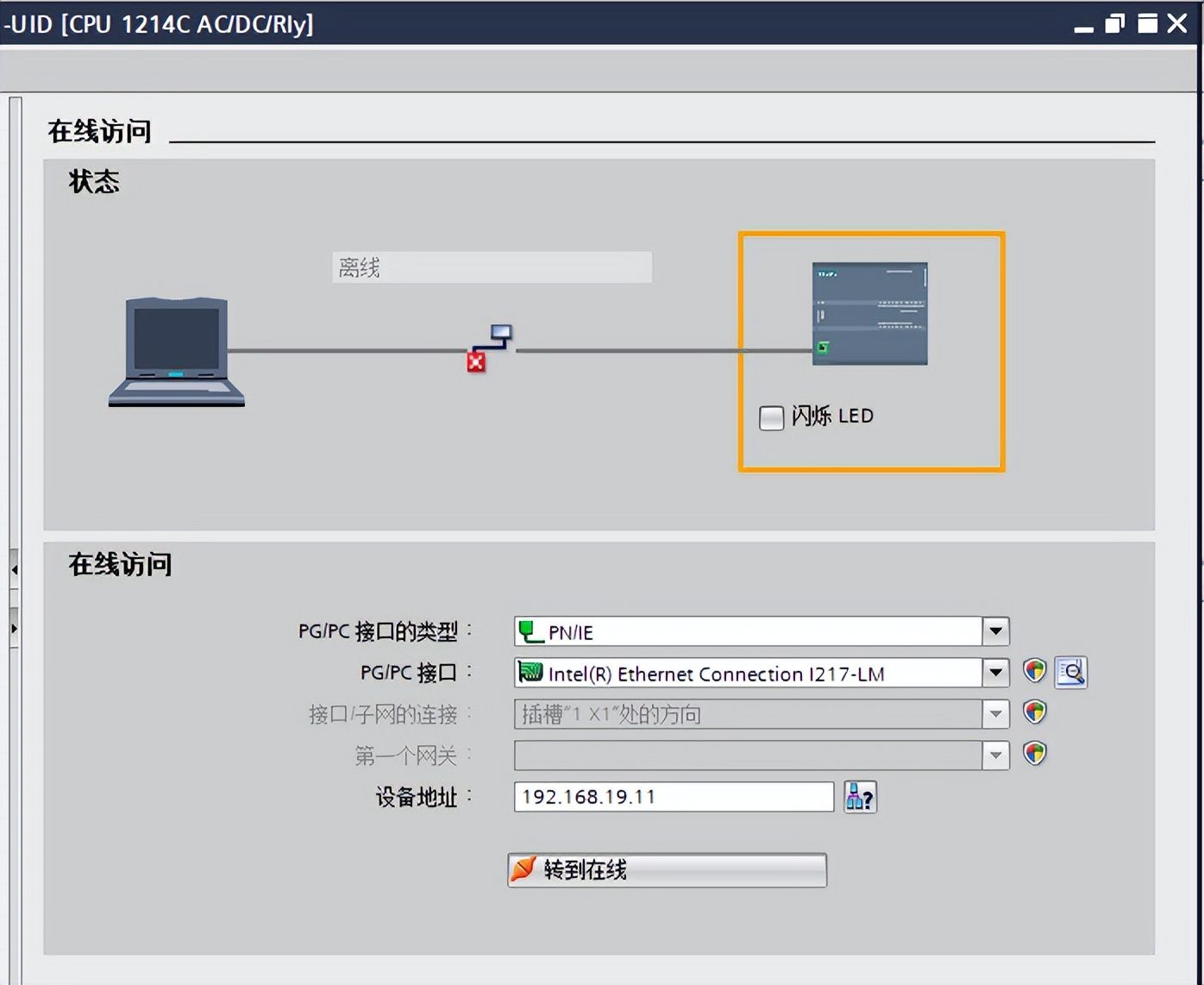The image size is (1204, 985).
Task: Click the laptop PG/PC icon
Action: pyautogui.click(x=177, y=351)
